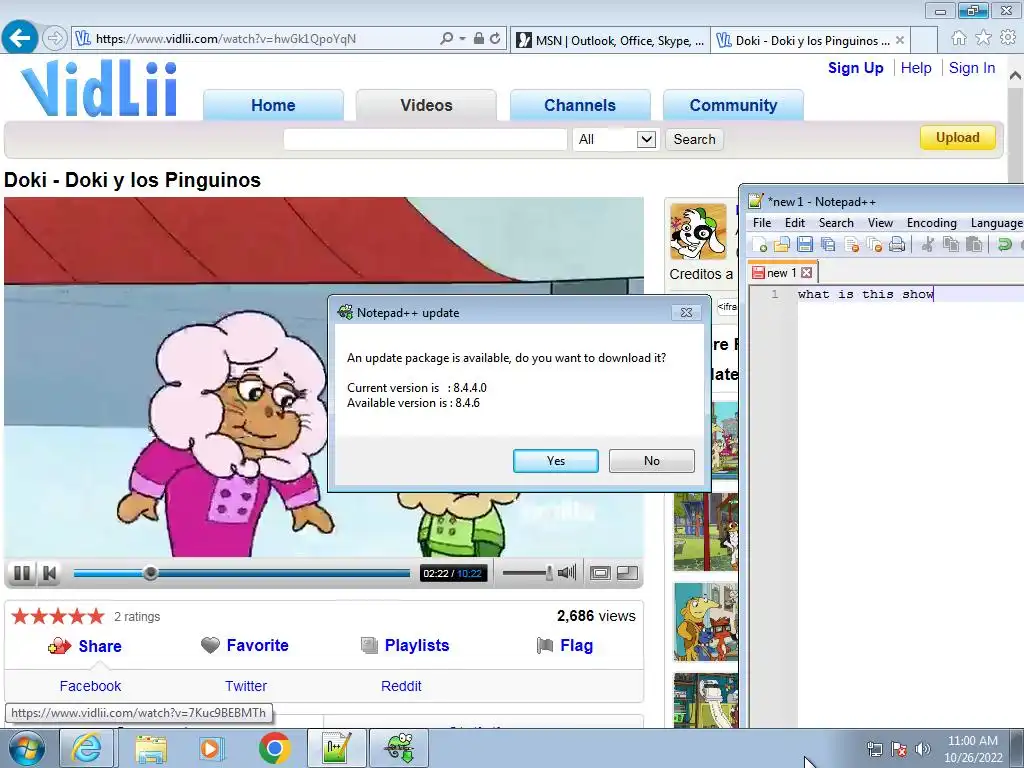Image resolution: width=1024 pixels, height=768 pixels.
Task: Click the taskbar volume speaker icon
Action: (923, 749)
